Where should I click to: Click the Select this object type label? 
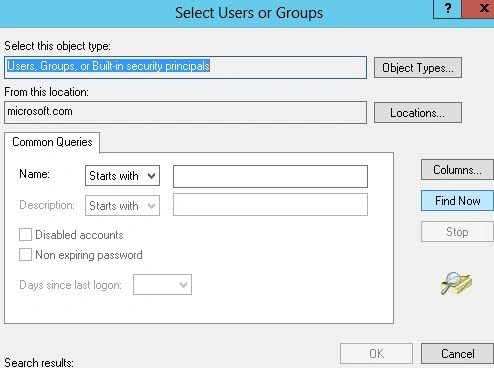[57, 46]
